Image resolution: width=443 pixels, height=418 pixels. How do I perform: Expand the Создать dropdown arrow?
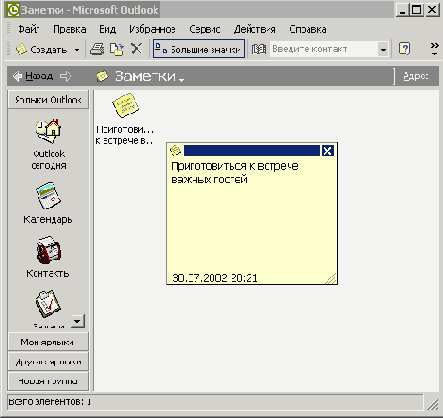[77, 50]
